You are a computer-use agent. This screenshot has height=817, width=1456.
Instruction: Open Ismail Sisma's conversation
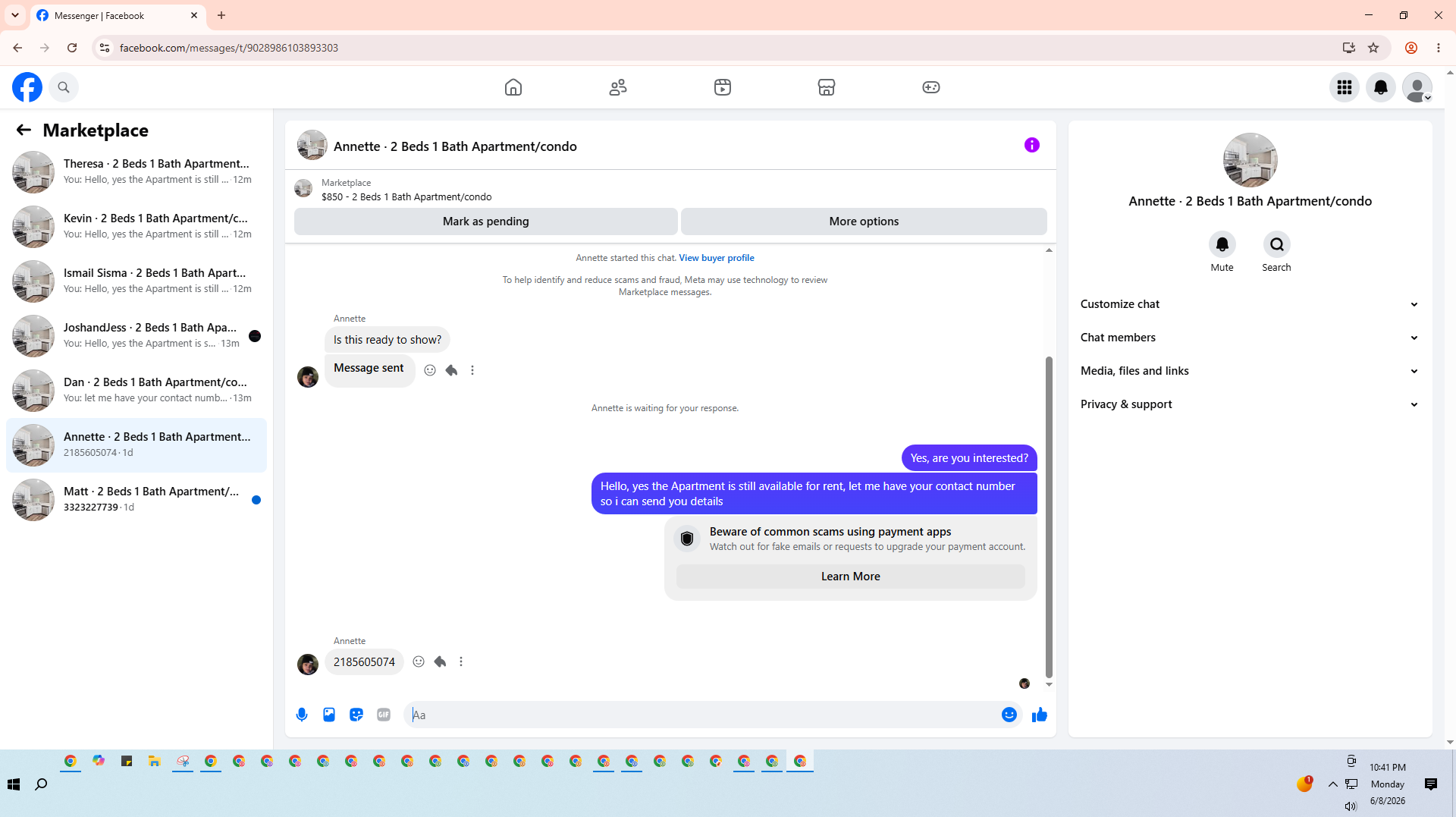[136, 281]
